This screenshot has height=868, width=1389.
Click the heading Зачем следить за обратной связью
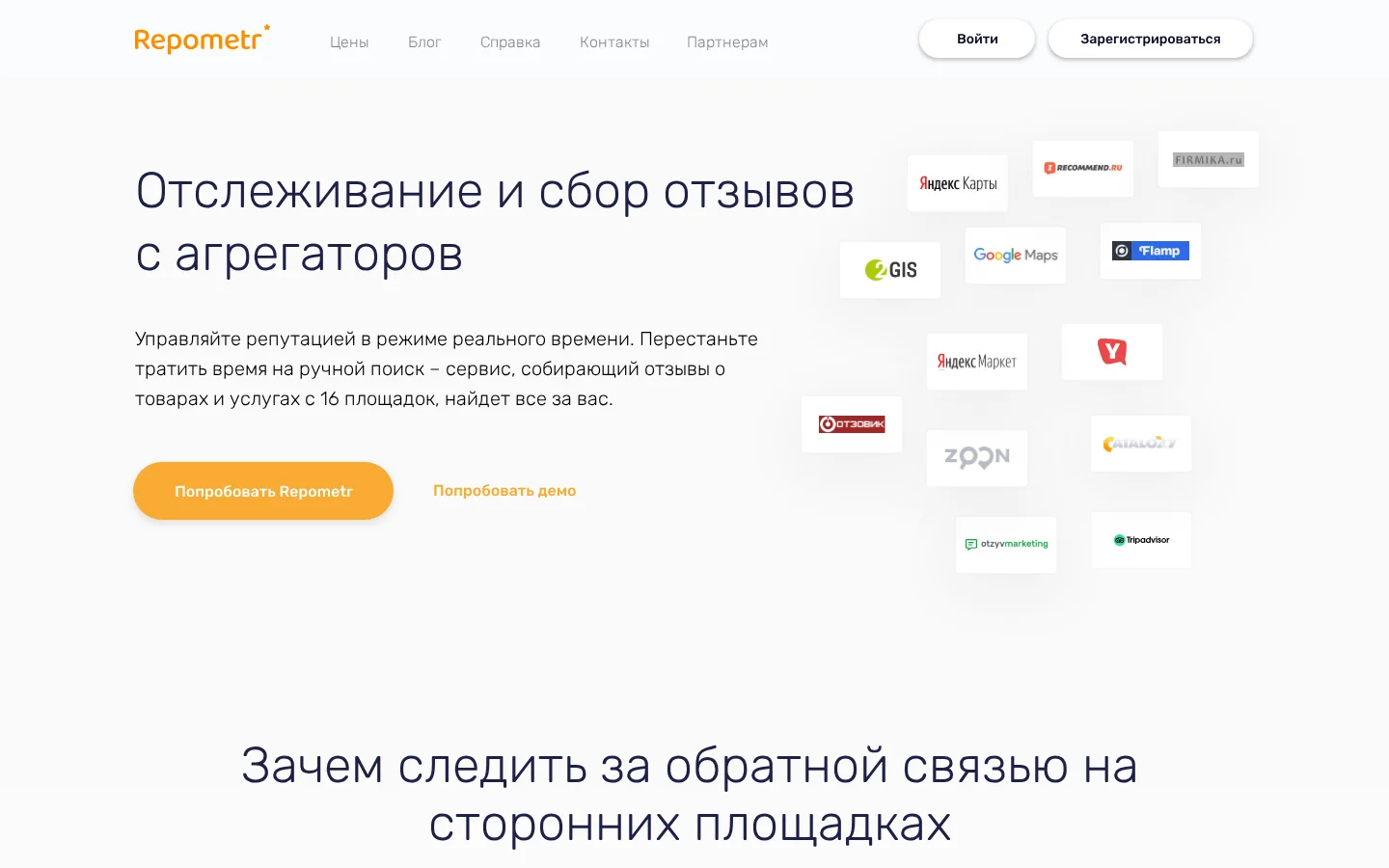(x=690, y=794)
